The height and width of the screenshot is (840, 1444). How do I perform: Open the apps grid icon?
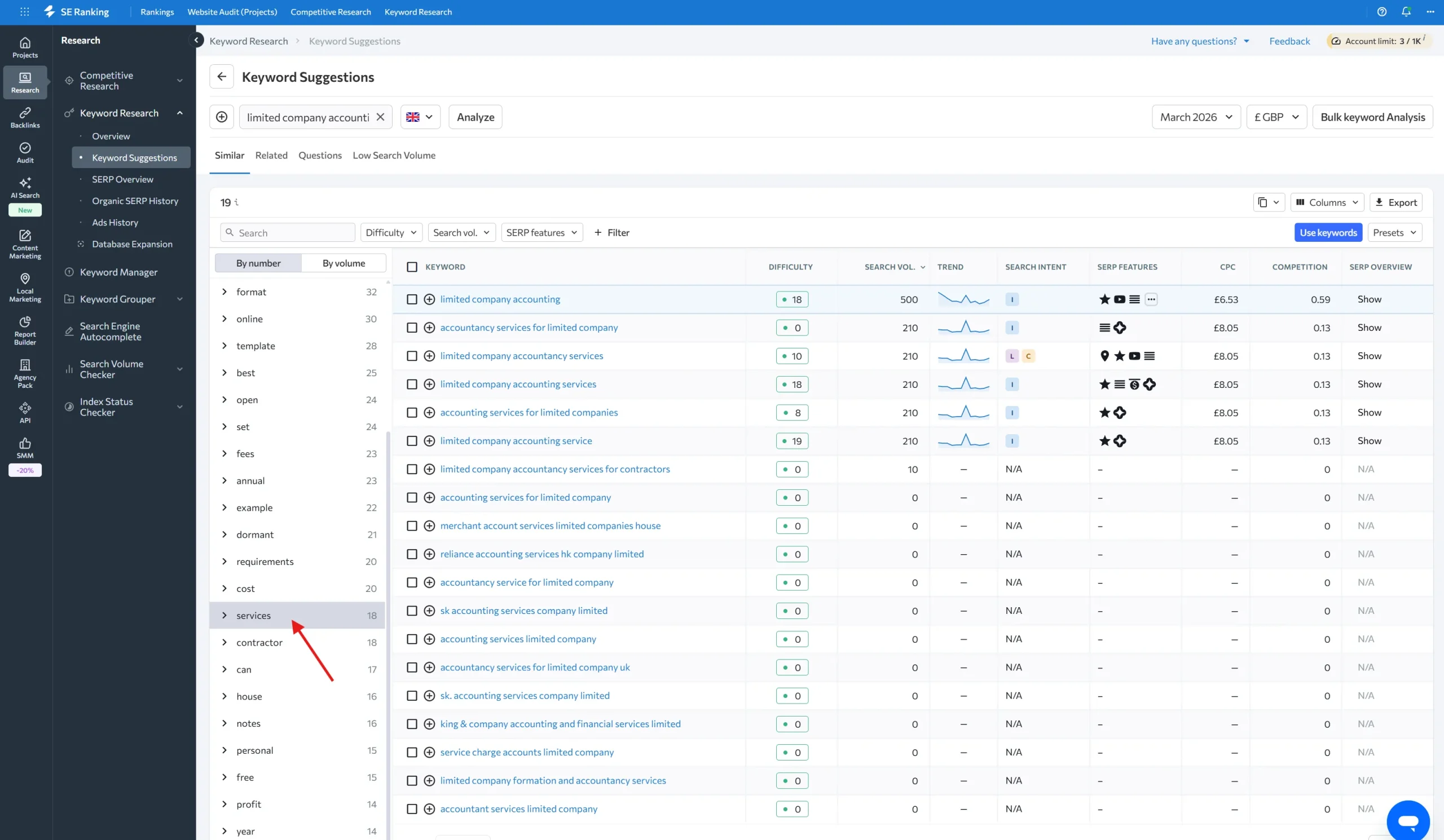(x=24, y=11)
